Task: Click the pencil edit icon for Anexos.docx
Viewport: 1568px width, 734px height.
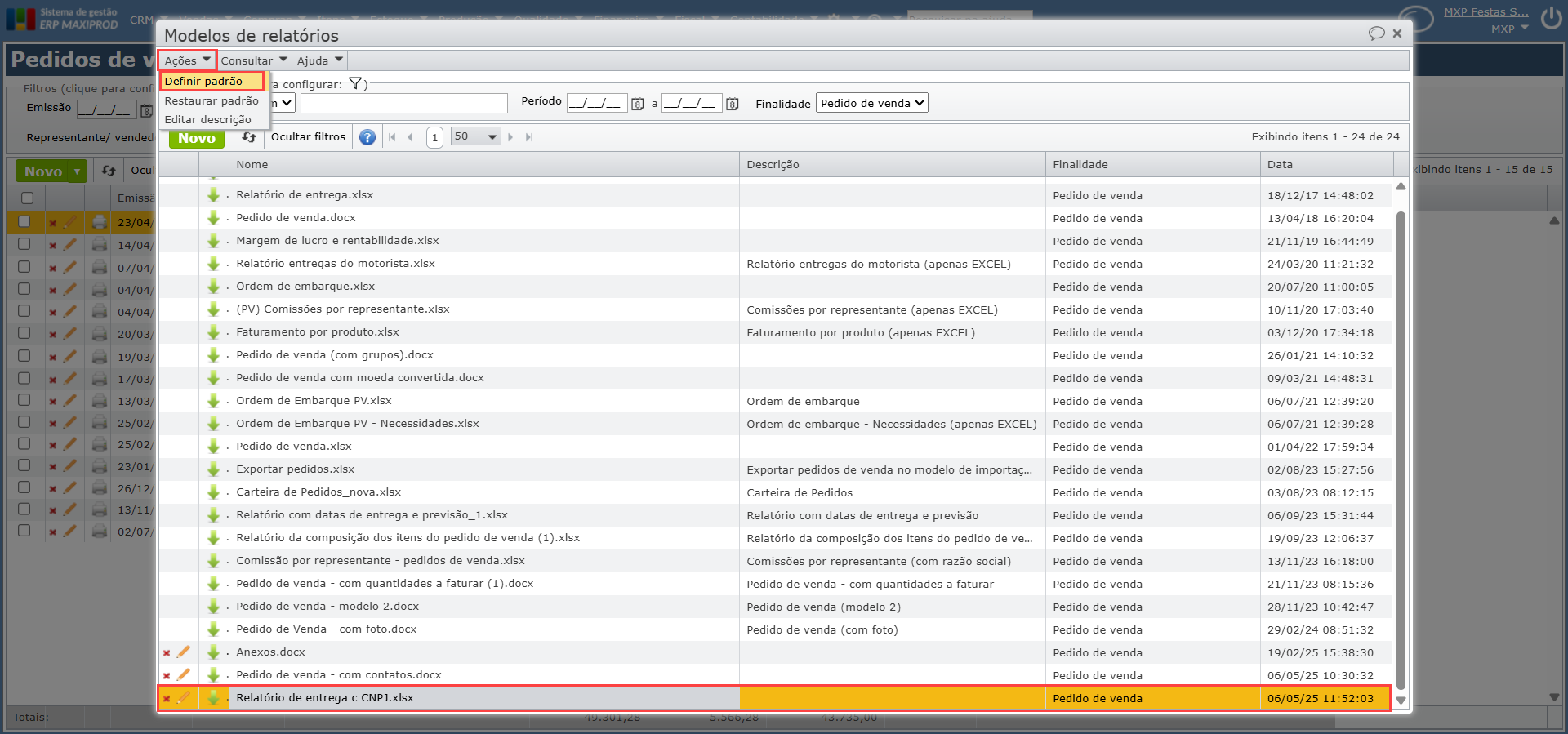Action: [x=184, y=652]
